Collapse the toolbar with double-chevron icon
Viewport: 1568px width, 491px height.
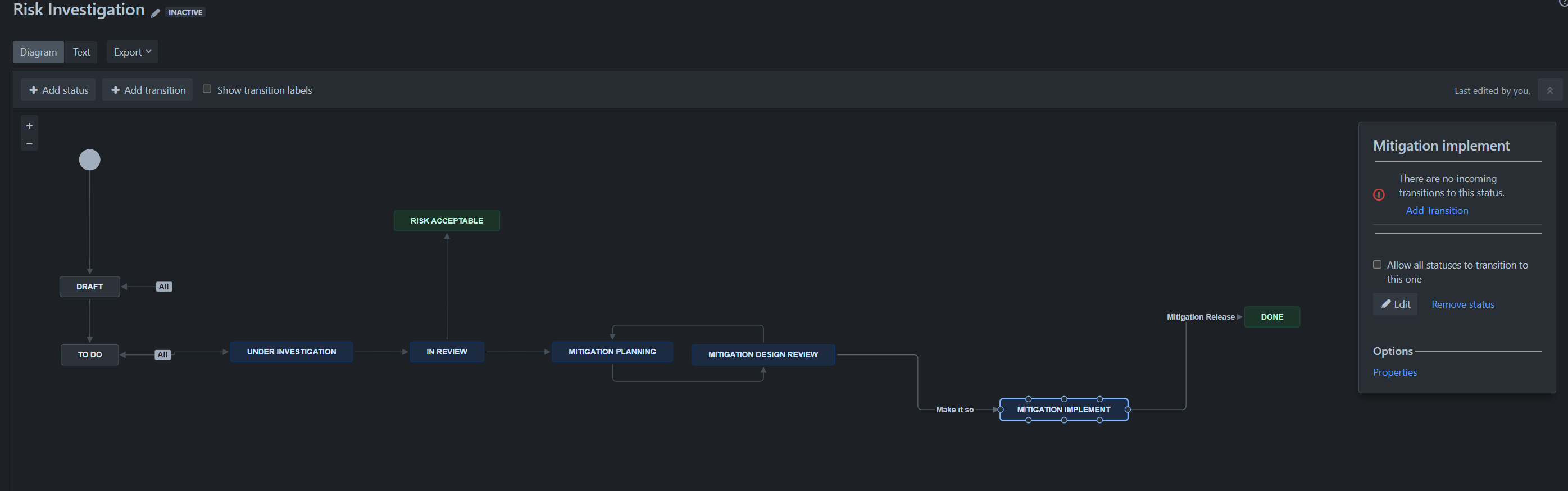(1549, 90)
